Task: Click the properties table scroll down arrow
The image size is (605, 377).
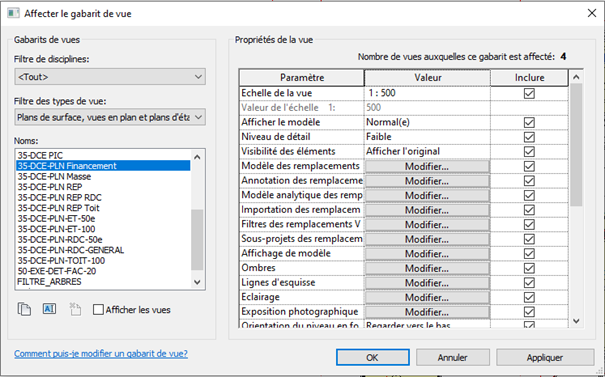Action: coord(576,321)
